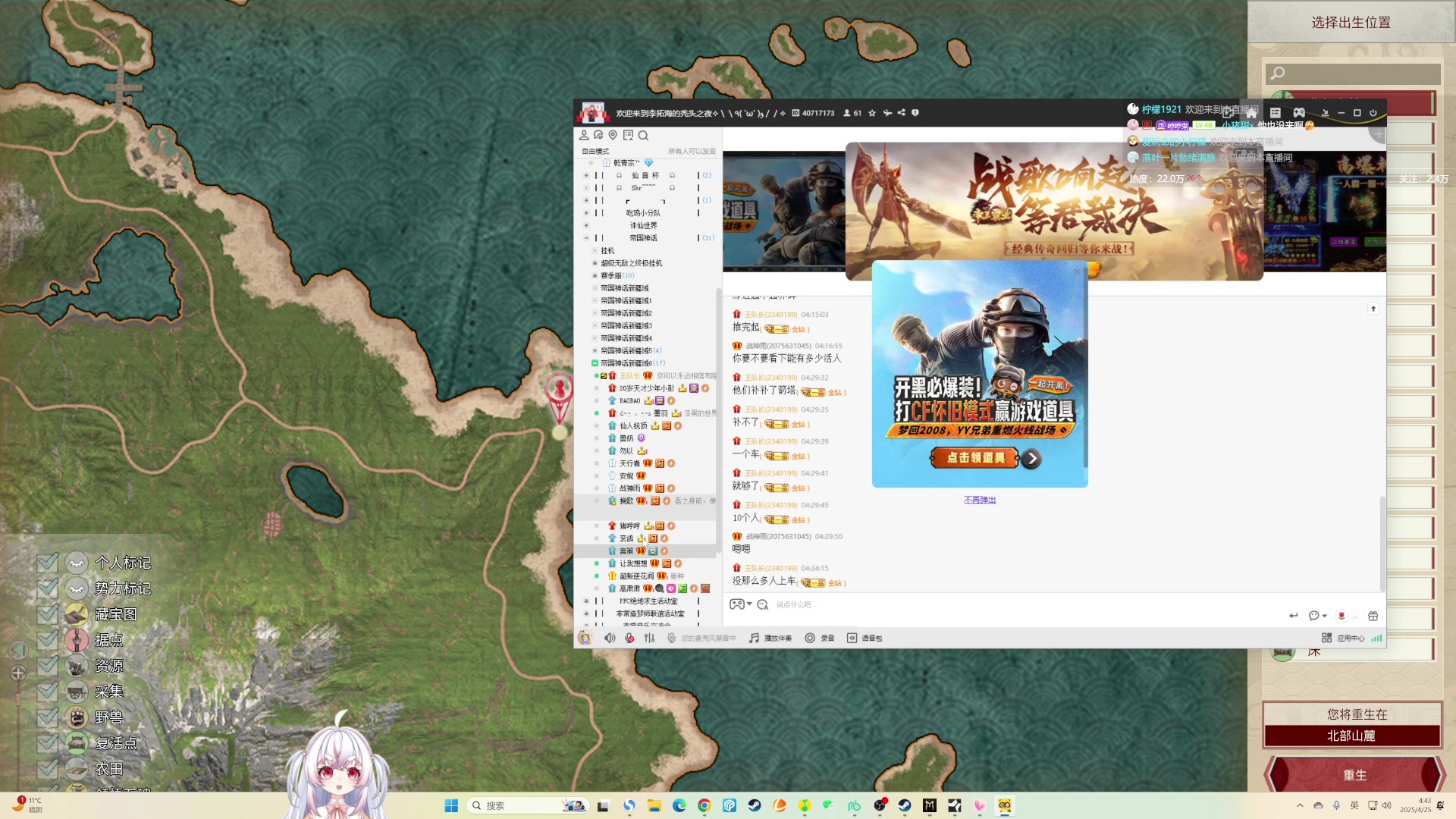Close the CF ad popup with X
Image resolution: width=1456 pixels, height=819 pixels.
pos(1076,271)
